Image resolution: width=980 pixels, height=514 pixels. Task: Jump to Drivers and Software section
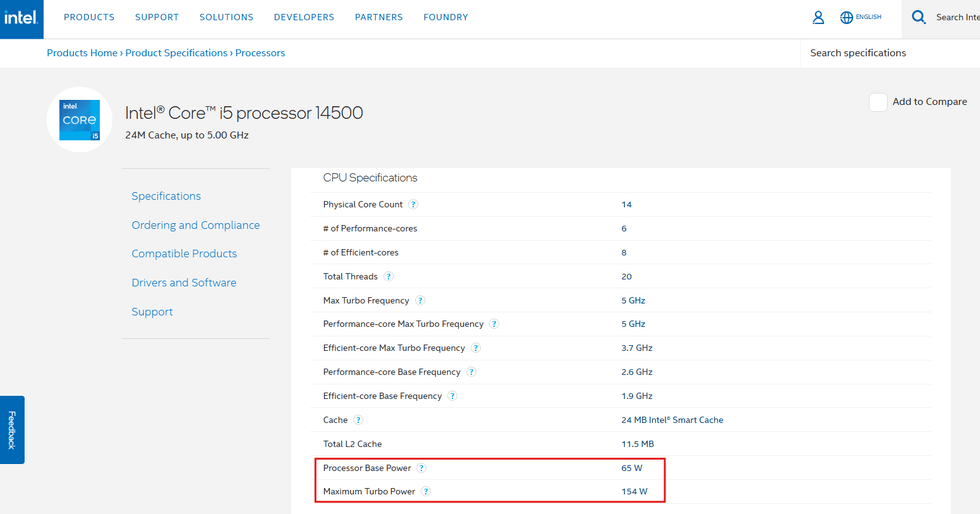tap(184, 283)
